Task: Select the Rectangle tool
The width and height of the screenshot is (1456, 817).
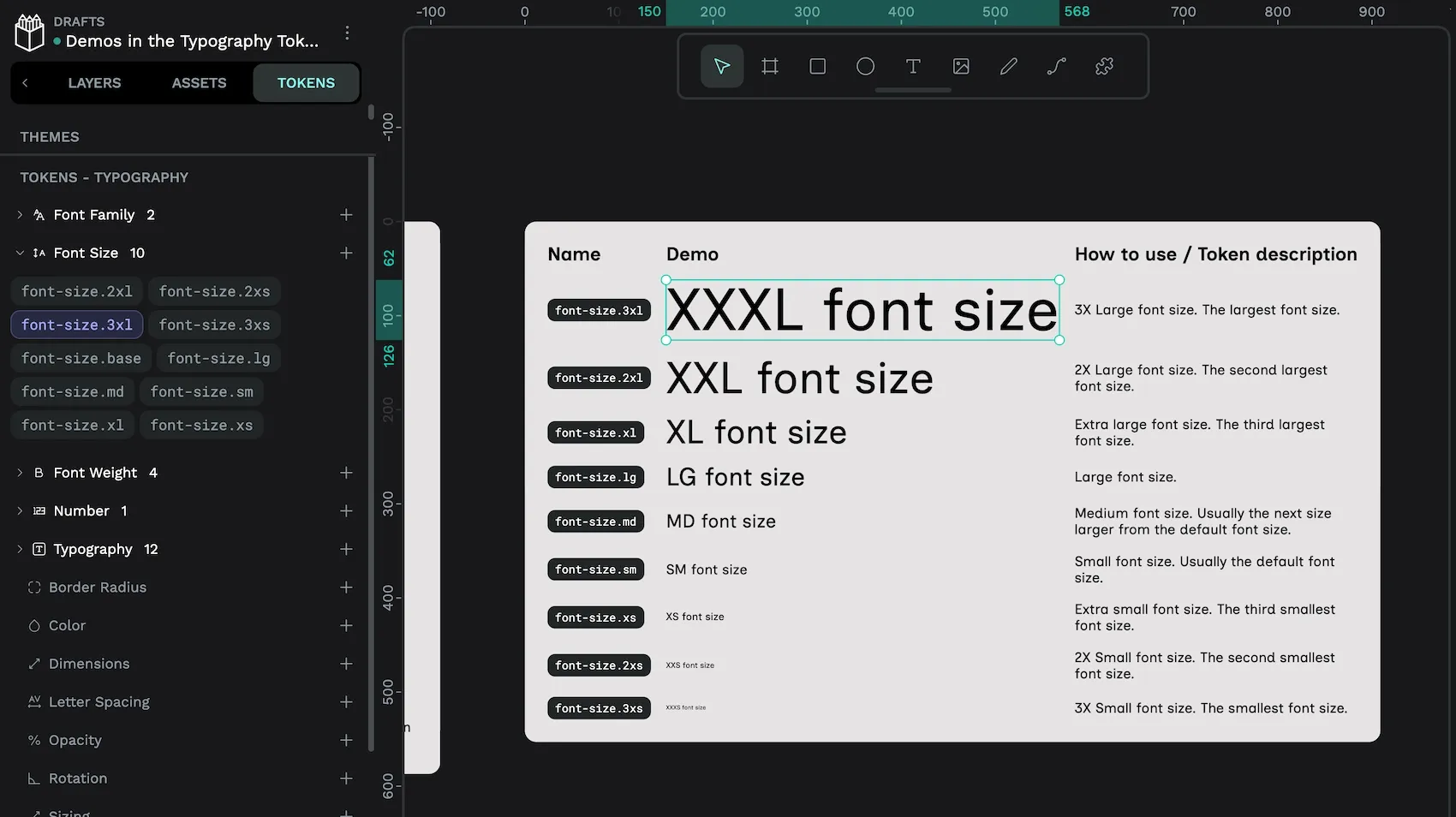Action: coord(817,65)
